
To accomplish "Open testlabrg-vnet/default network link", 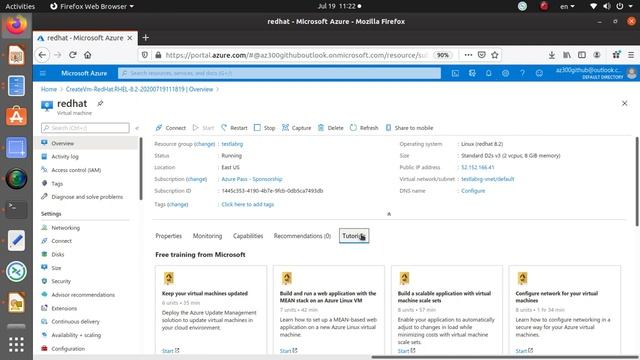I will click(x=488, y=179).
